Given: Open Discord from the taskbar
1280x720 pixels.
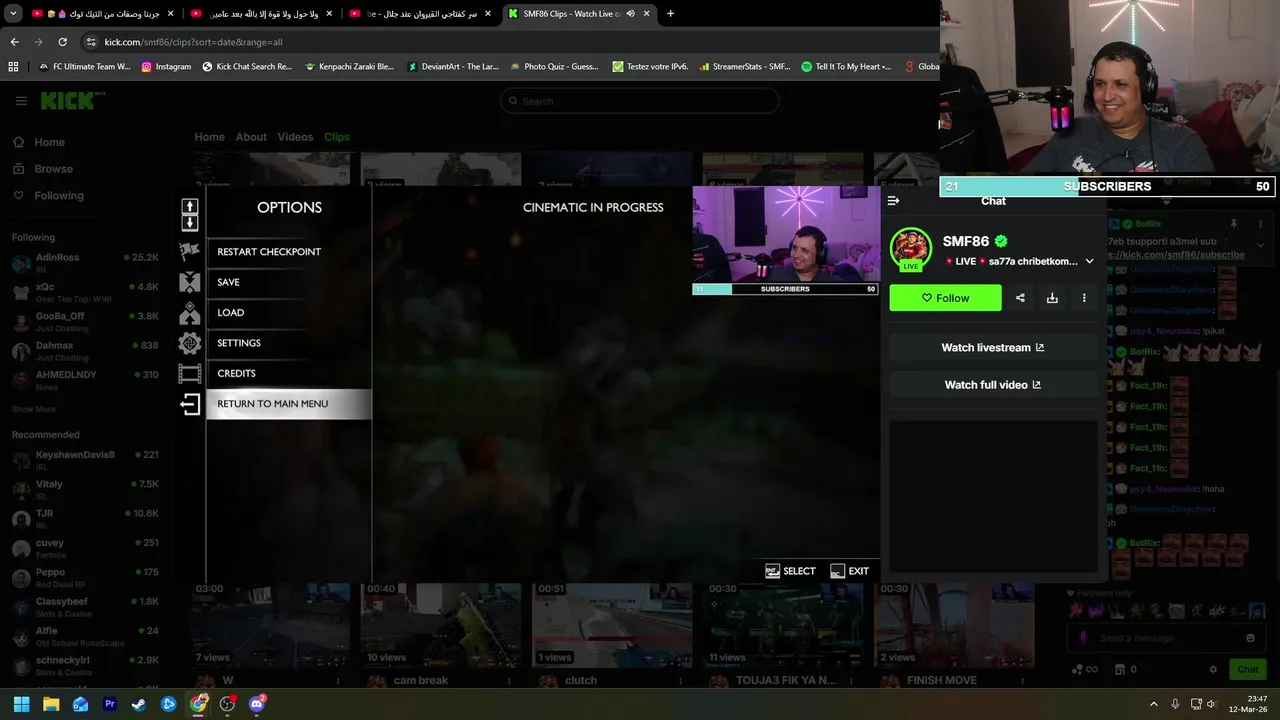Looking at the screenshot, I should pyautogui.click(x=257, y=704).
